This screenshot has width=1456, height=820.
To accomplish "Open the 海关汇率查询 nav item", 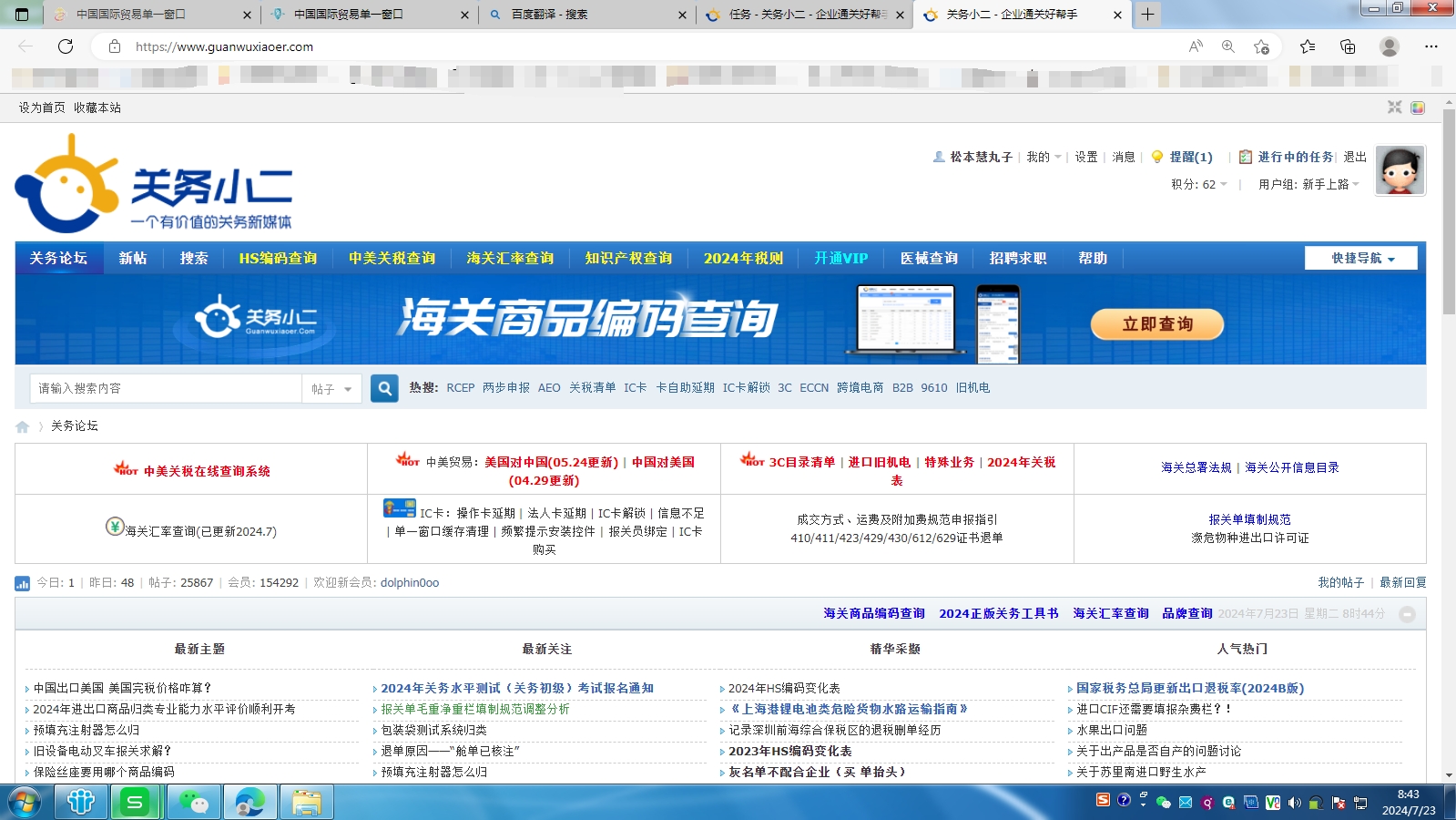I will click(x=510, y=259).
